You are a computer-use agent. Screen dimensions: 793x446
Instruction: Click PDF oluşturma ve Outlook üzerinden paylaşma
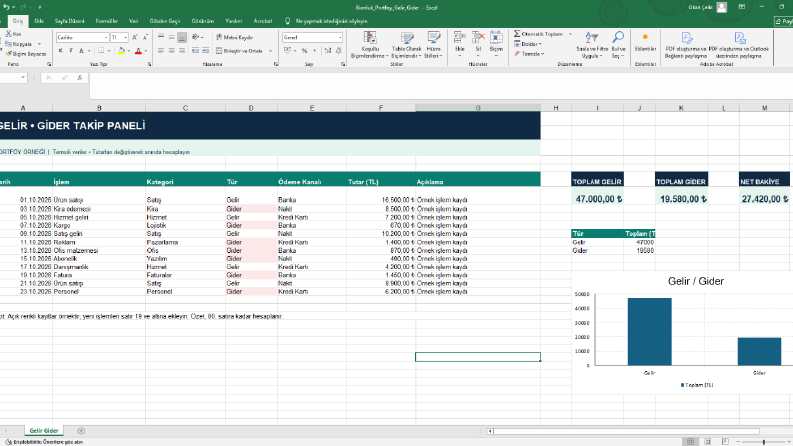(x=739, y=45)
